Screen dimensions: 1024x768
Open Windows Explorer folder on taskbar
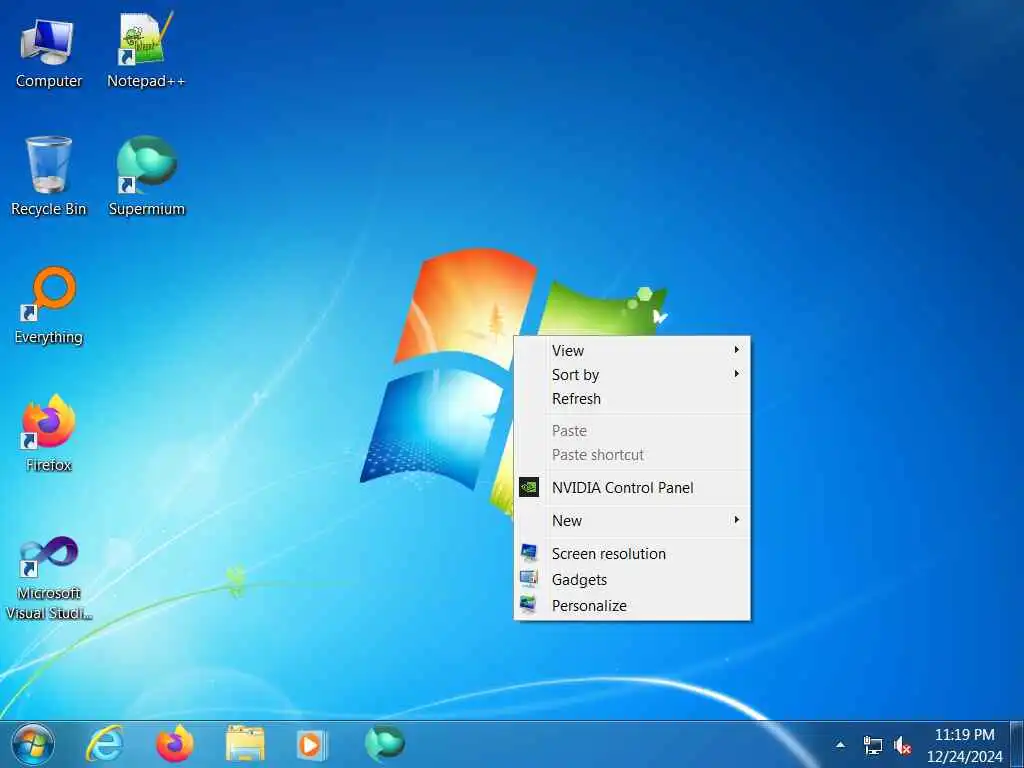pos(245,744)
